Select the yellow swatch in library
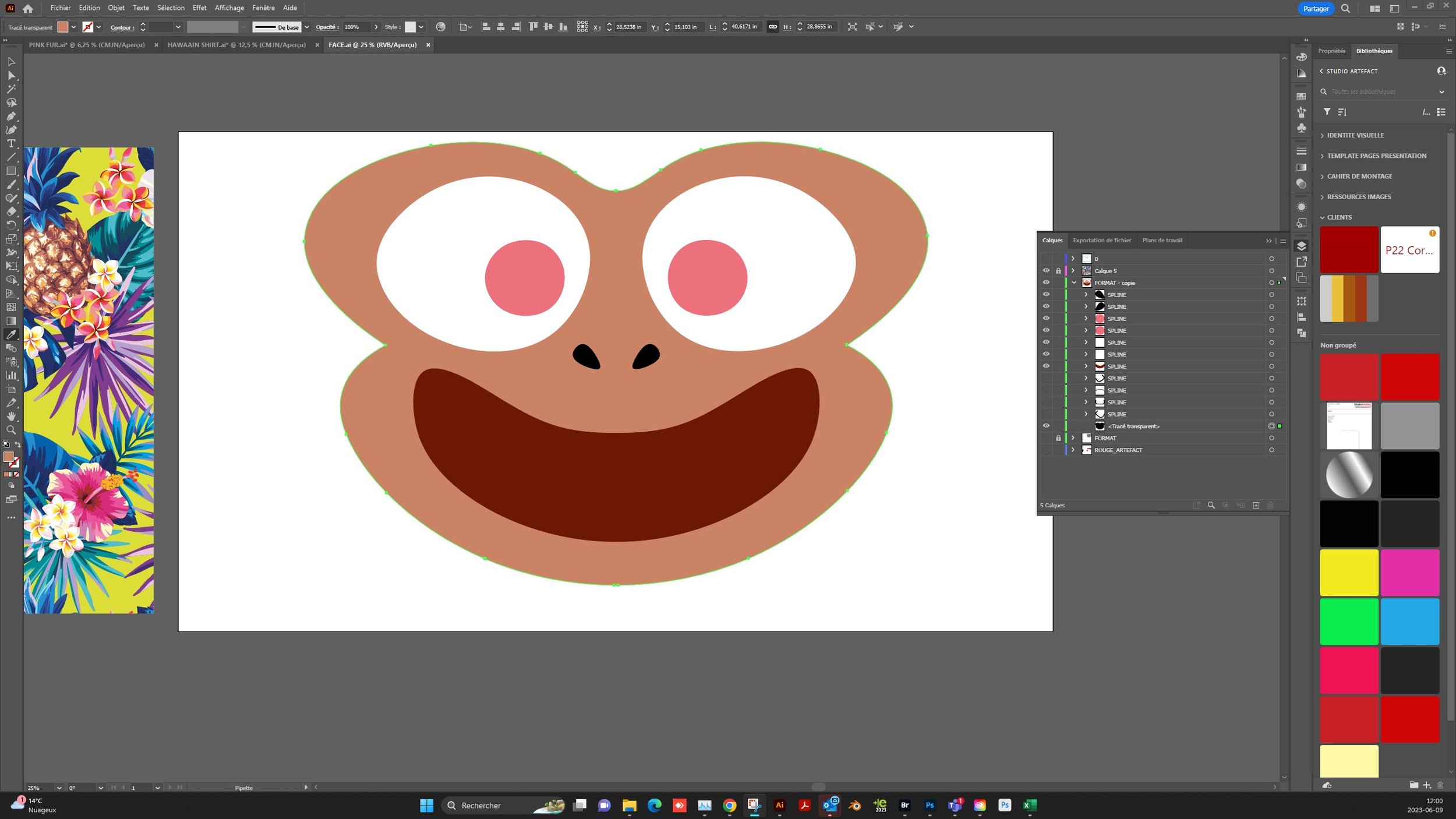The height and width of the screenshot is (819, 1456). tap(1349, 572)
